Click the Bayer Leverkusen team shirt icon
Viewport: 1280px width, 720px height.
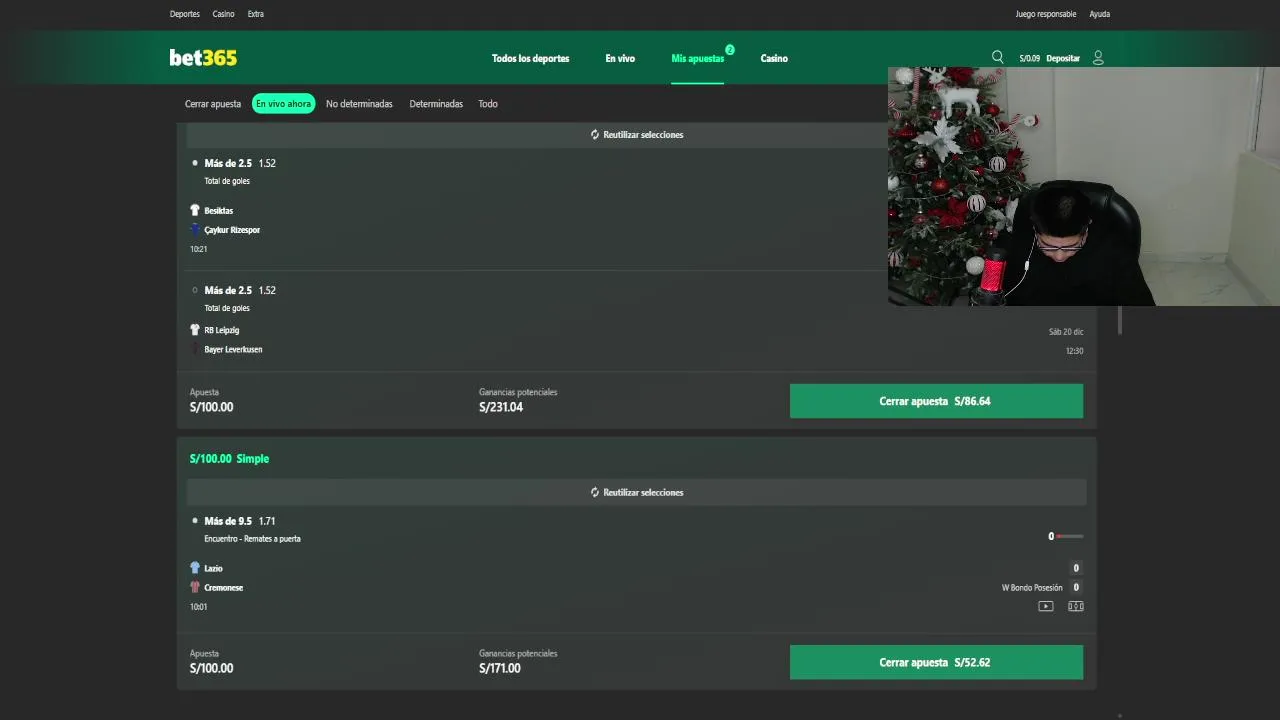(x=195, y=349)
